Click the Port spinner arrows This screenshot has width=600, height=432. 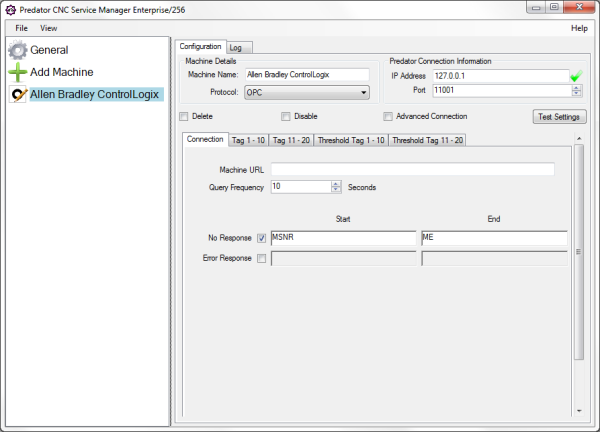(575, 90)
